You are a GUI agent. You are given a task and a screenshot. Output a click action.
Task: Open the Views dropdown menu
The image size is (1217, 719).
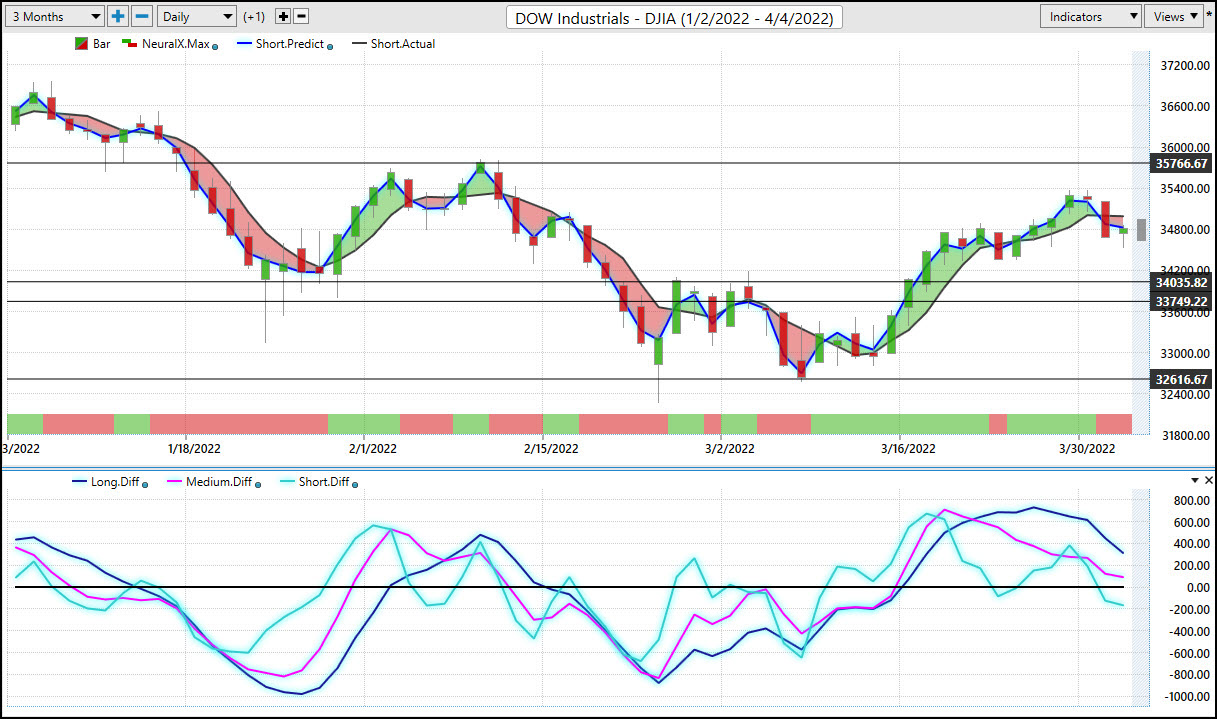pos(1173,16)
